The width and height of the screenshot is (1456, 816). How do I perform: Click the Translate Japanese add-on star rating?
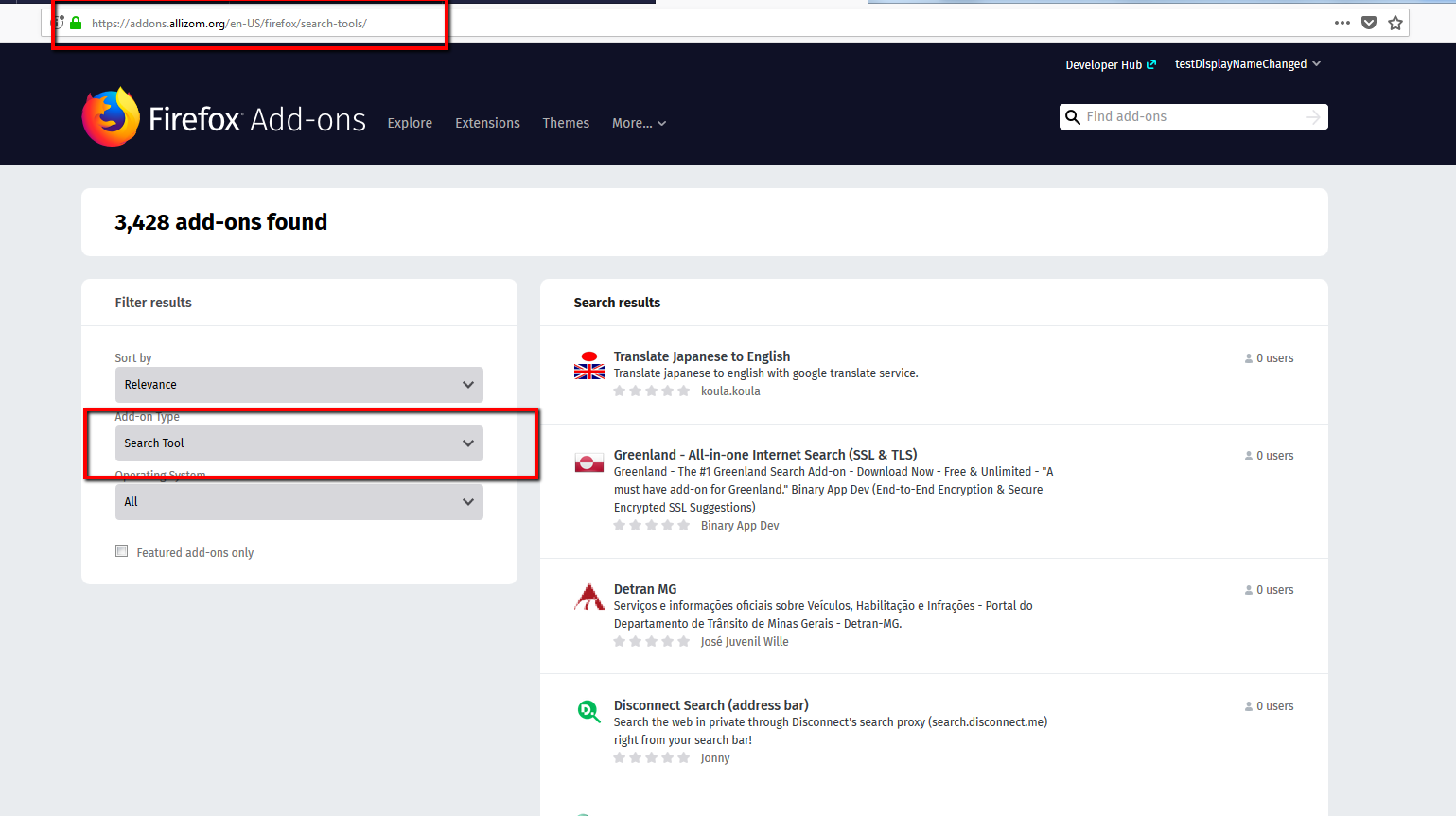pos(652,391)
